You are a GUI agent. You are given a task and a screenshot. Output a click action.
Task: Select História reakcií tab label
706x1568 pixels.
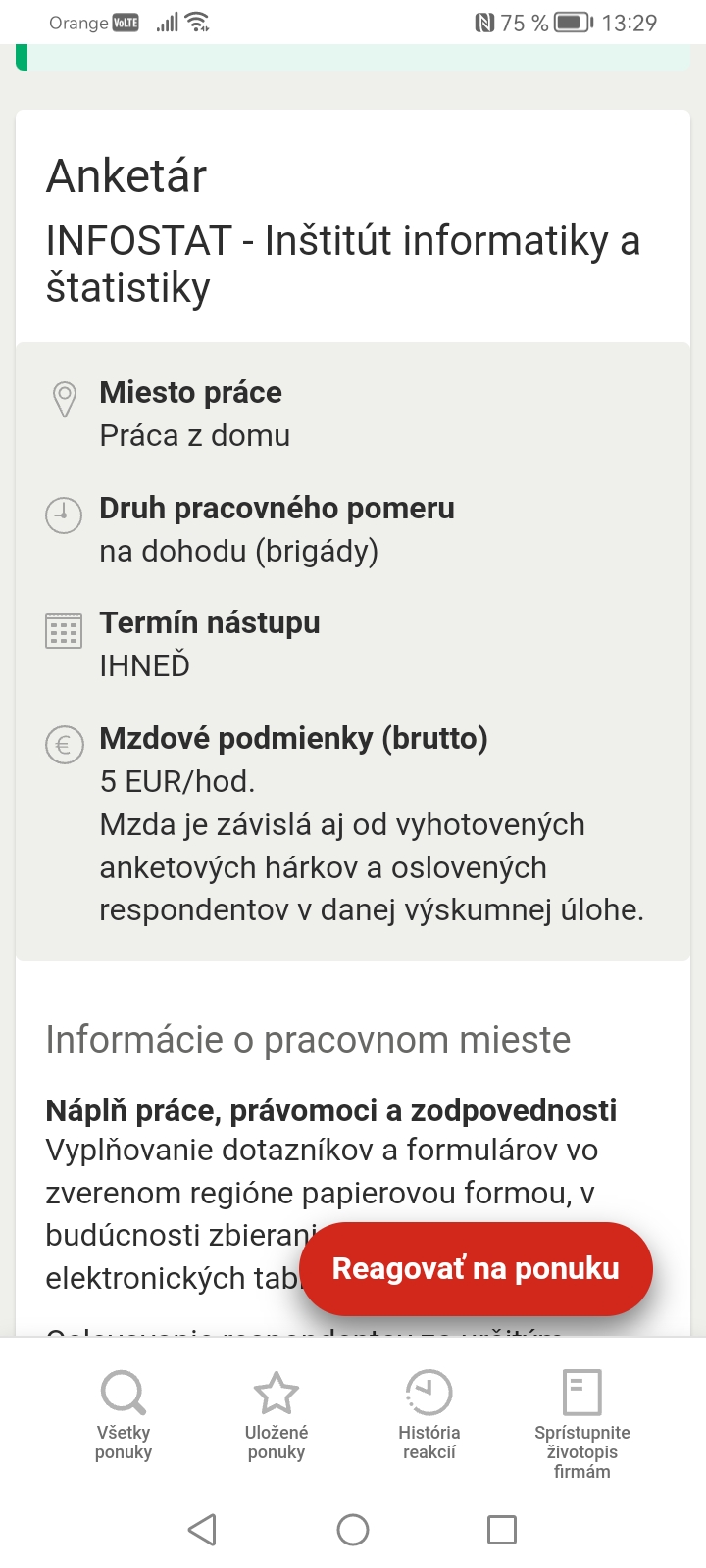pos(429,1443)
